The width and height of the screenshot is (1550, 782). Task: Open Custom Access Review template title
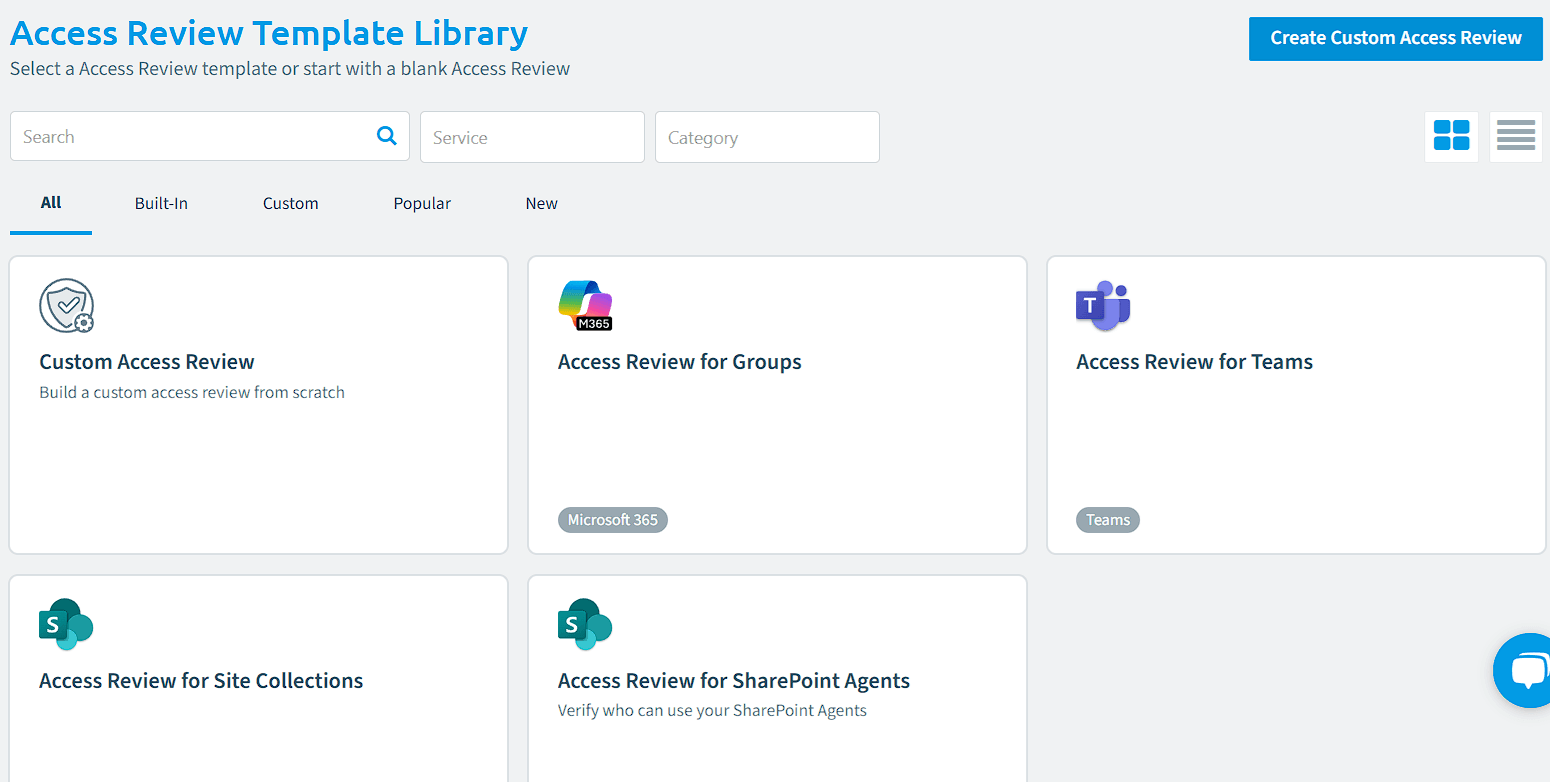point(147,362)
